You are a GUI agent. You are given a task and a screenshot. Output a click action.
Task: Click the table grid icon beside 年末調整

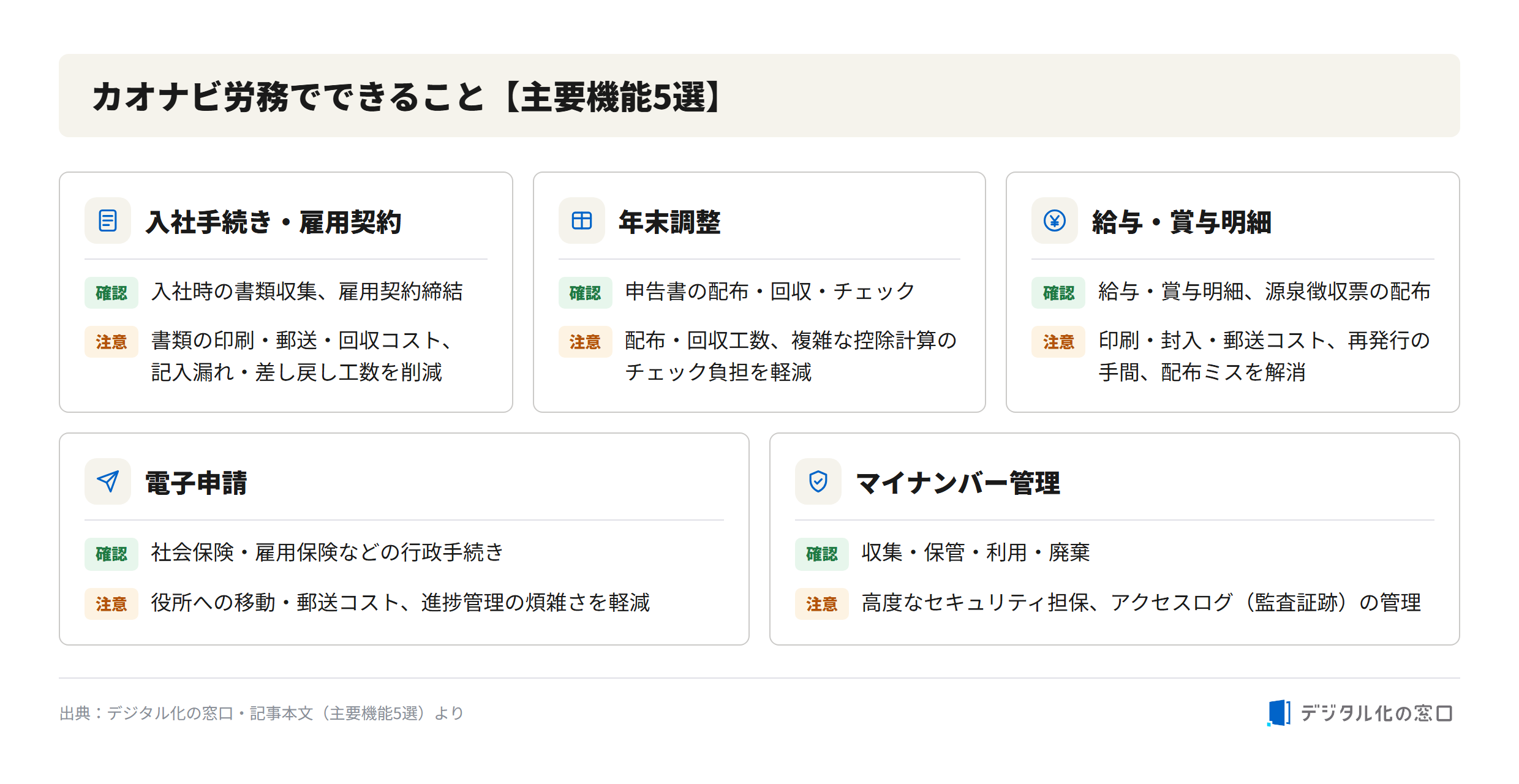tap(581, 221)
